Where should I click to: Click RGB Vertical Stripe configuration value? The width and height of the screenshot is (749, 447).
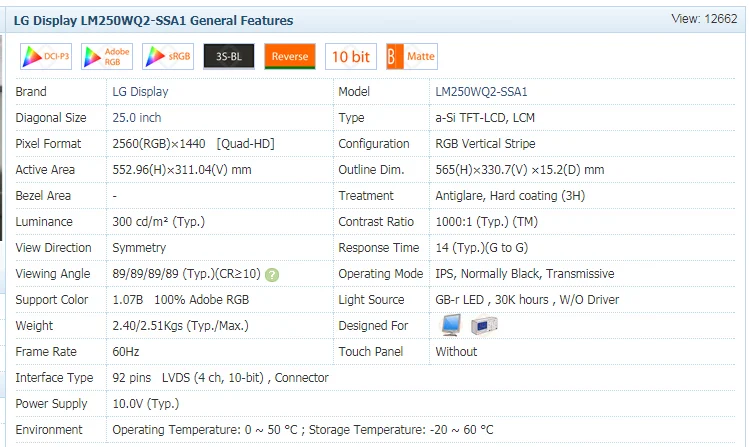485,144
